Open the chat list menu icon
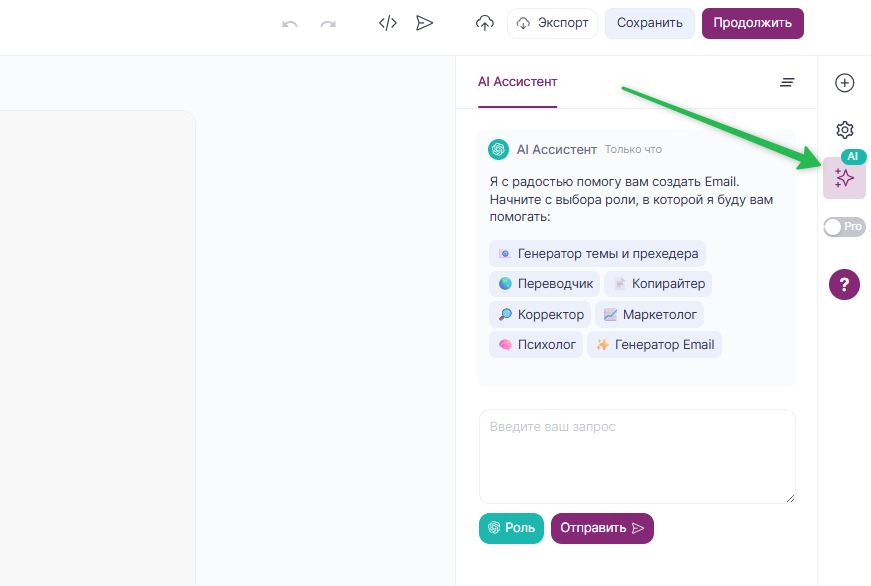Viewport: 871px width, 586px height. click(787, 82)
